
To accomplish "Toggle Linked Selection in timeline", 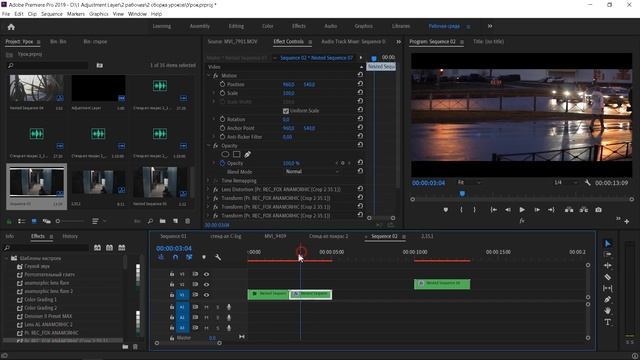I will 189,257.
